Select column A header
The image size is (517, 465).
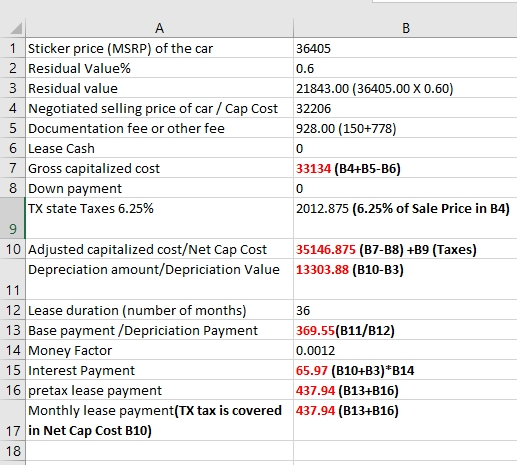point(159,28)
